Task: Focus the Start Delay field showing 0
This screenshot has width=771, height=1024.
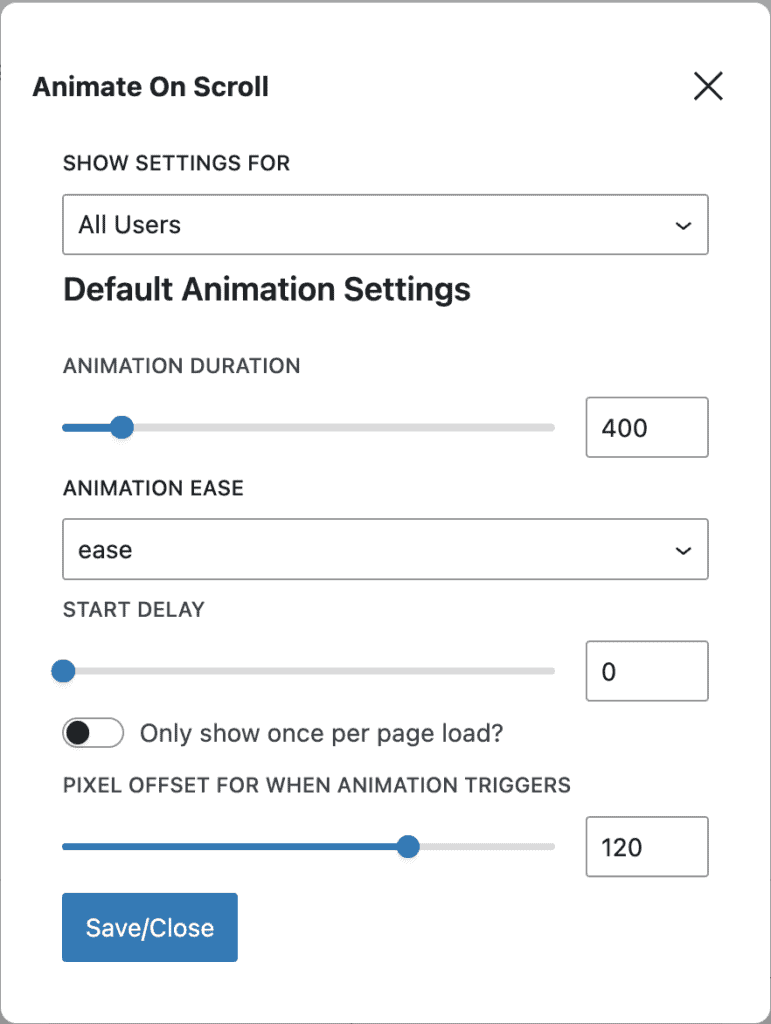Action: 646,671
